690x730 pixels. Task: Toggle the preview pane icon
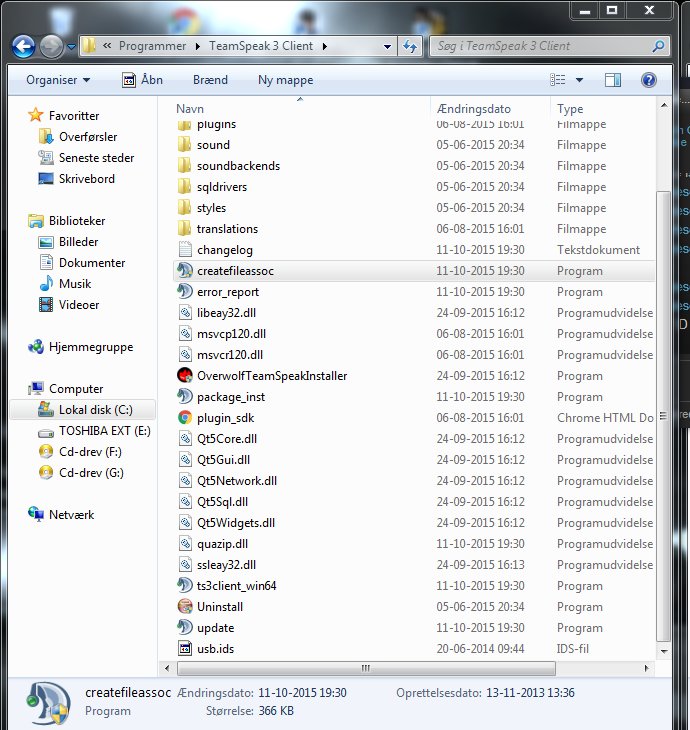[x=613, y=80]
